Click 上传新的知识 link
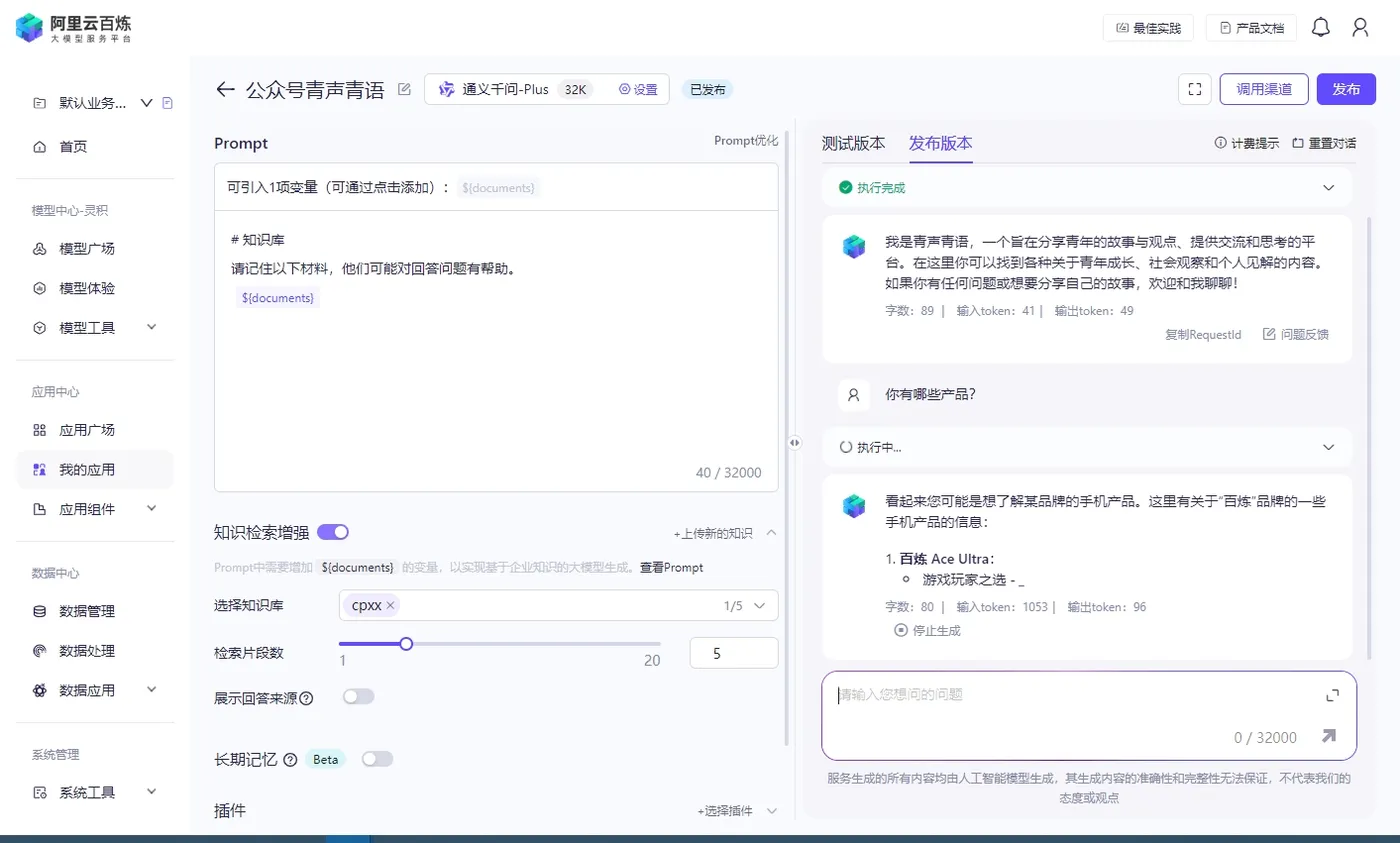The width and height of the screenshot is (1400, 843). click(x=713, y=533)
